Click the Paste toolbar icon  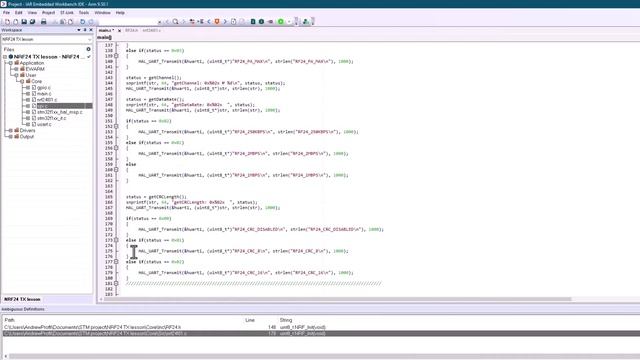pyautogui.click(x=70, y=22)
